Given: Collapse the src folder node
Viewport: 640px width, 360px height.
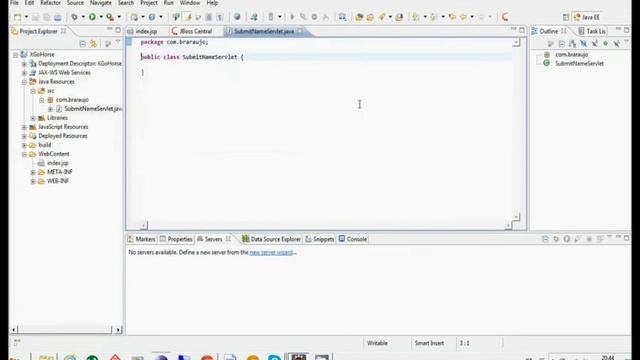Looking at the screenshot, I should (33, 91).
